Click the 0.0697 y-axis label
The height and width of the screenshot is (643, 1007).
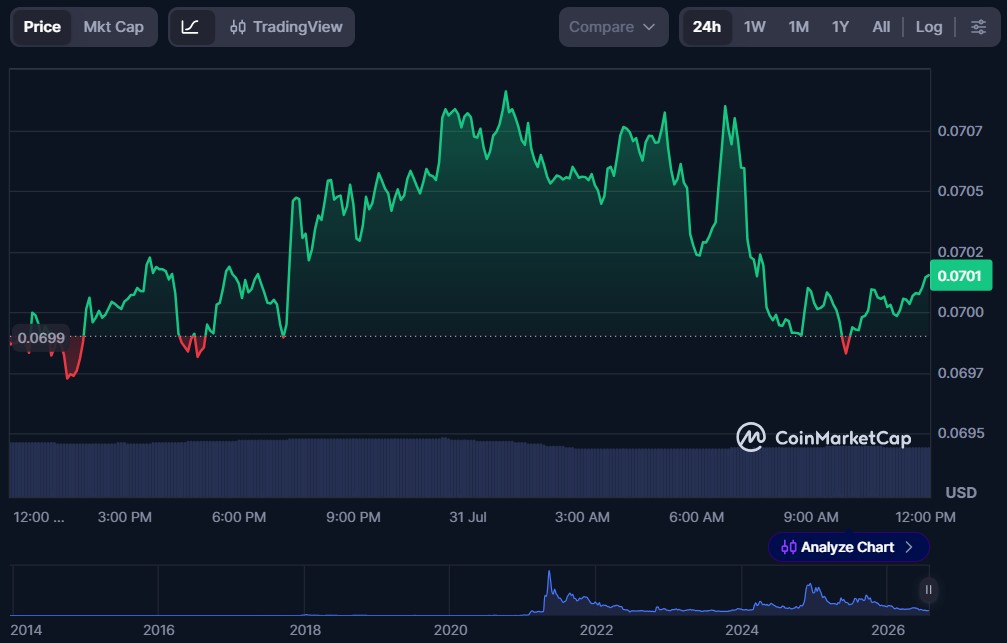(x=959, y=373)
